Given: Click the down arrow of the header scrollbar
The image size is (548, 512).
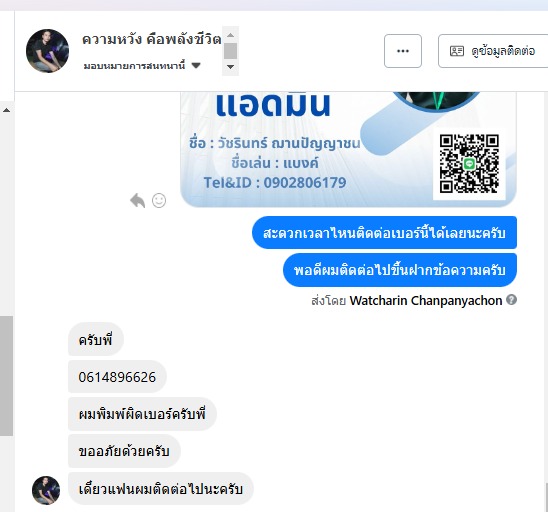Looking at the screenshot, I should [x=230, y=67].
